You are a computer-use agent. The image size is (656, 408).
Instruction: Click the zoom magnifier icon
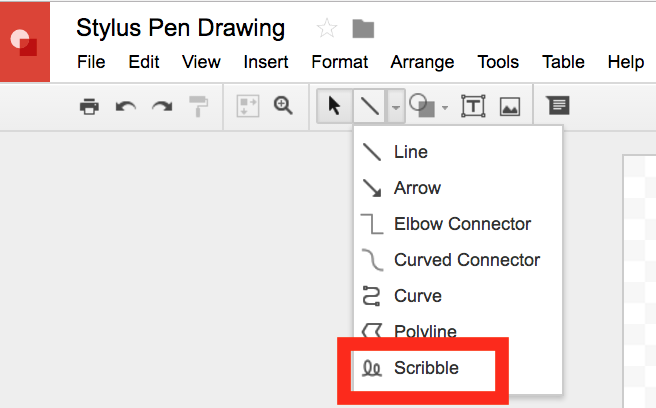point(283,105)
